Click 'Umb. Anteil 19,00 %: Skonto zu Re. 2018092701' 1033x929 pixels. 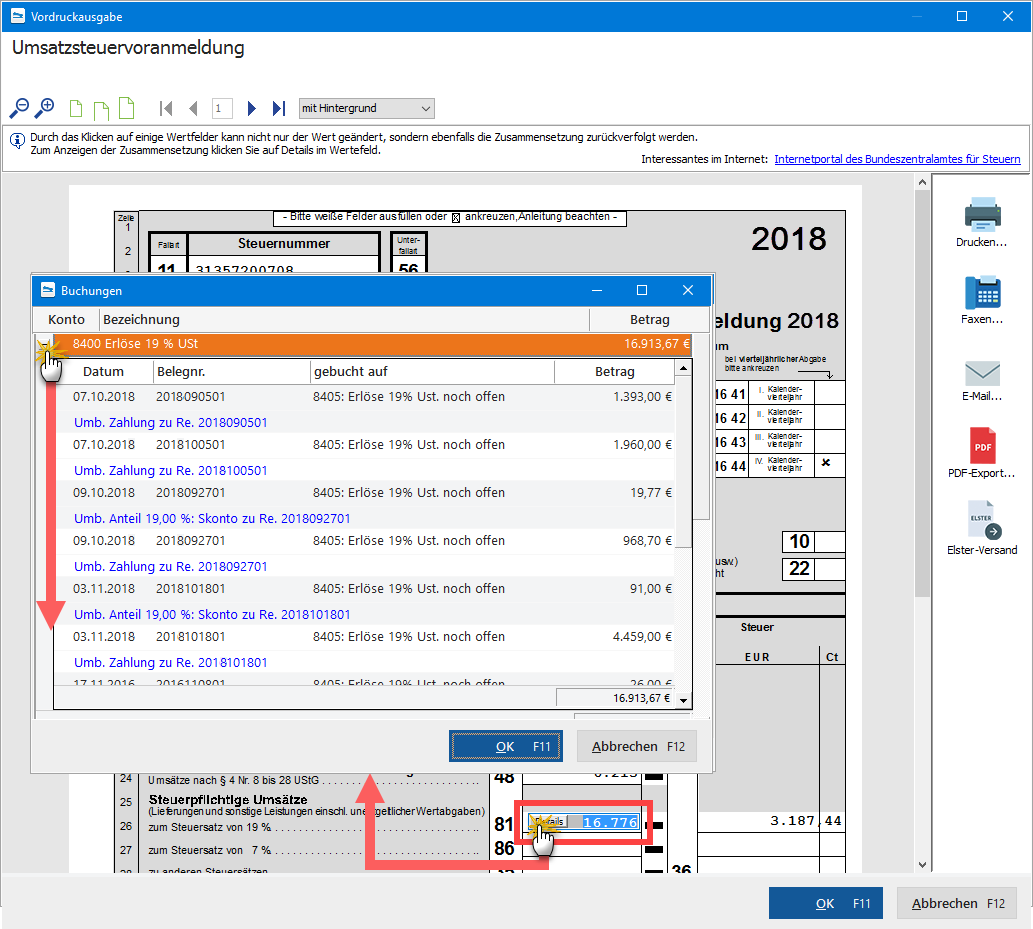click(212, 519)
